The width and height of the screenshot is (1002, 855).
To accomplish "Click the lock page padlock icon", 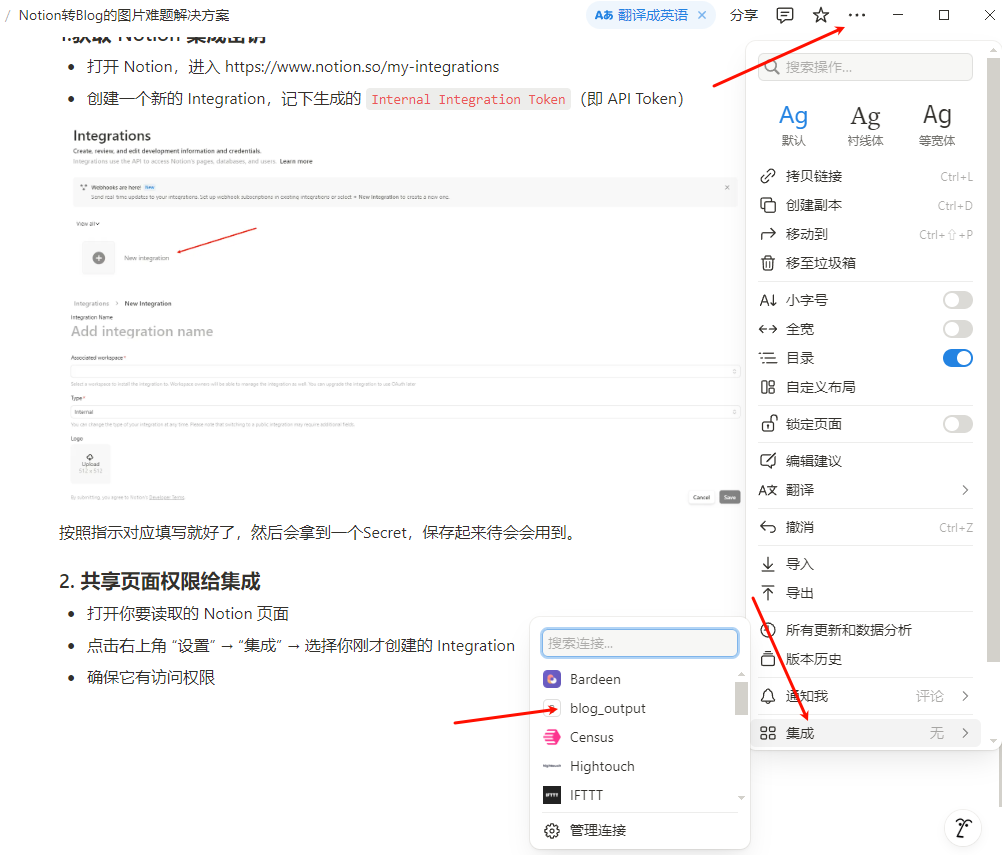I will 768,424.
